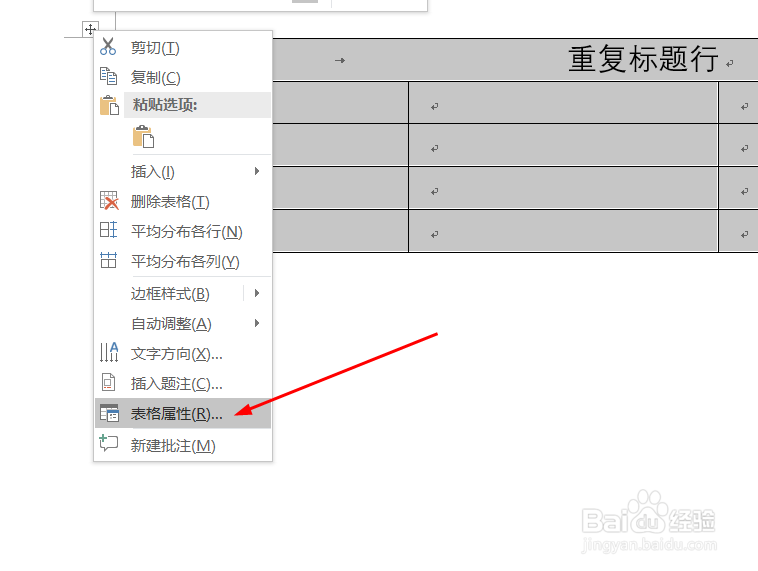Click the Delete Table red X icon
Image resolution: width=758 pixels, height=571 pixels.
tap(109, 200)
